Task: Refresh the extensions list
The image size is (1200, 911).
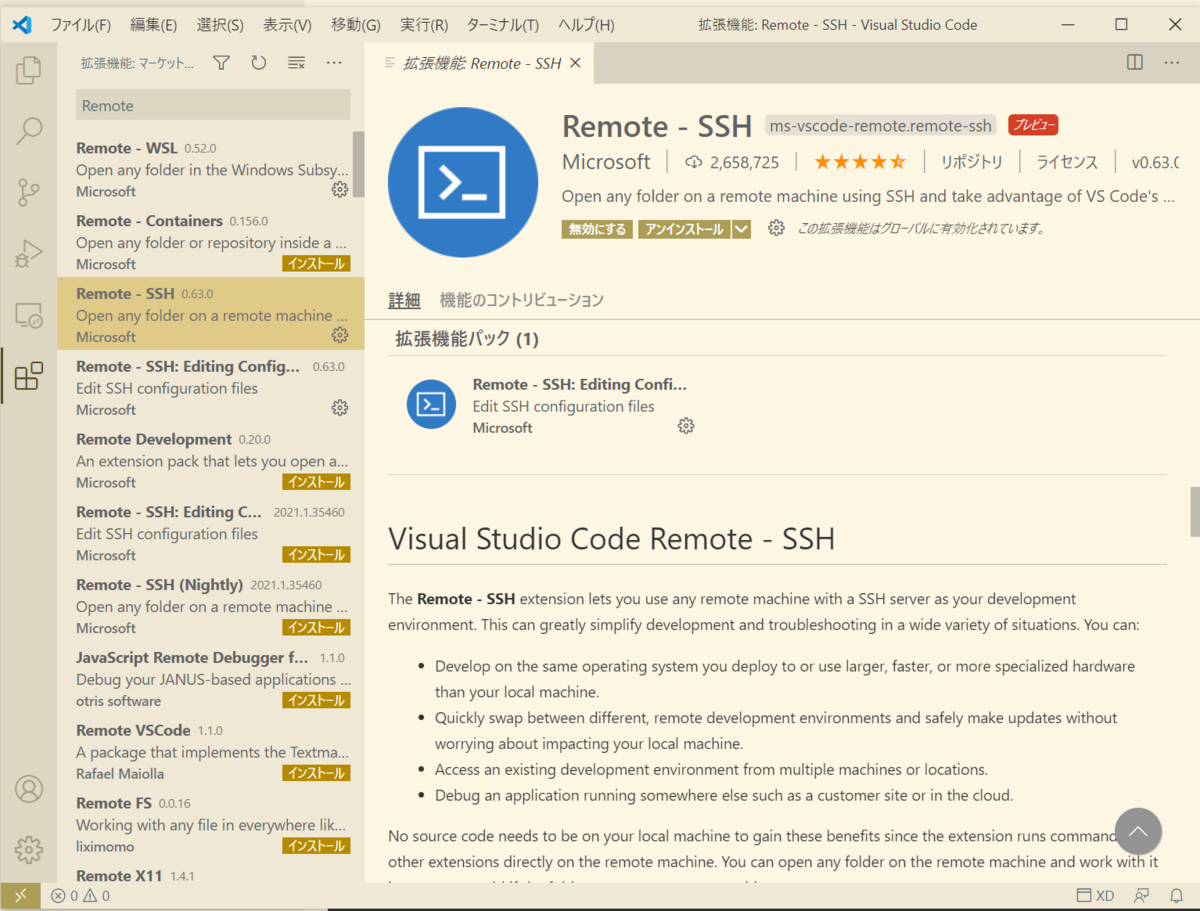Action: tap(258, 62)
